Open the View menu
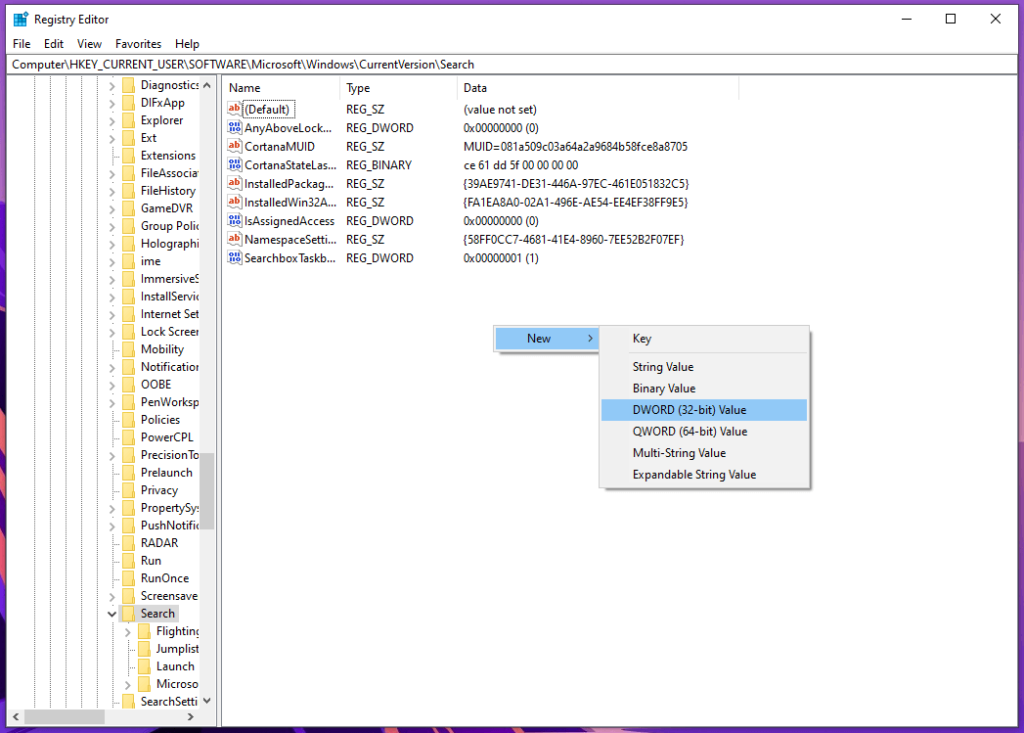 [89, 43]
